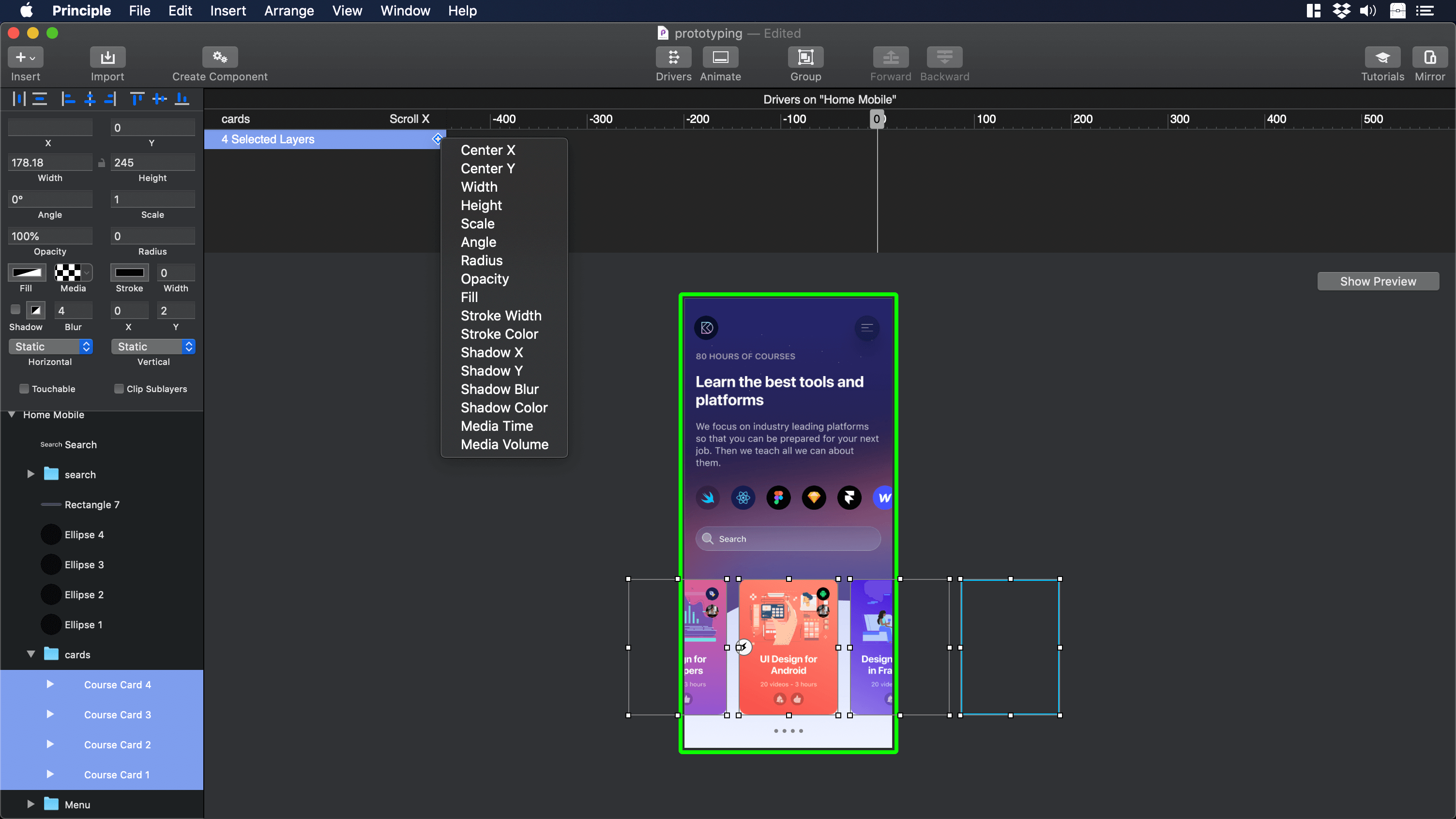
Task: Expand the Course Card 4 layer
Action: pyautogui.click(x=50, y=684)
